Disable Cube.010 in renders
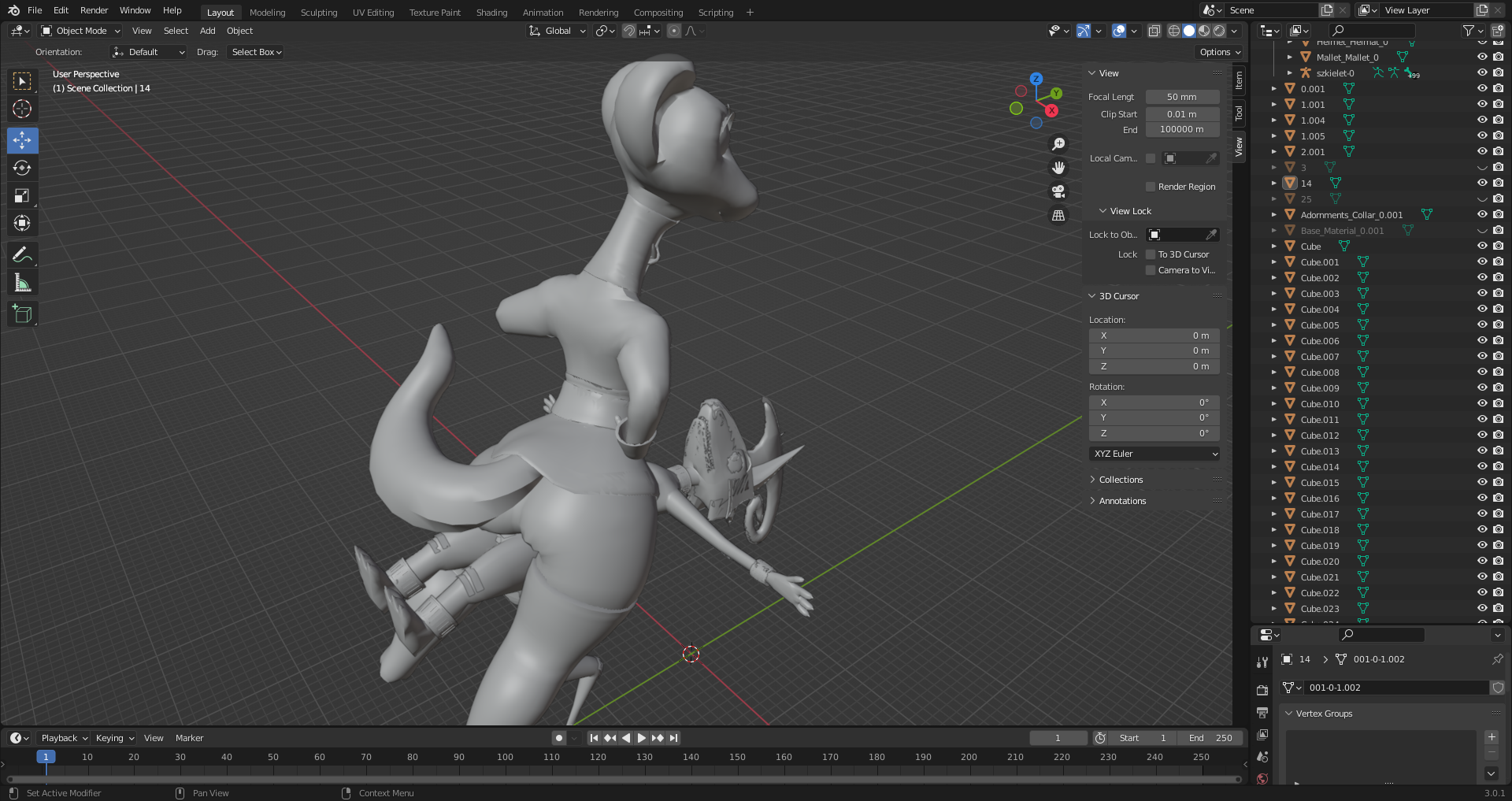The image size is (1512, 801). [1498, 403]
